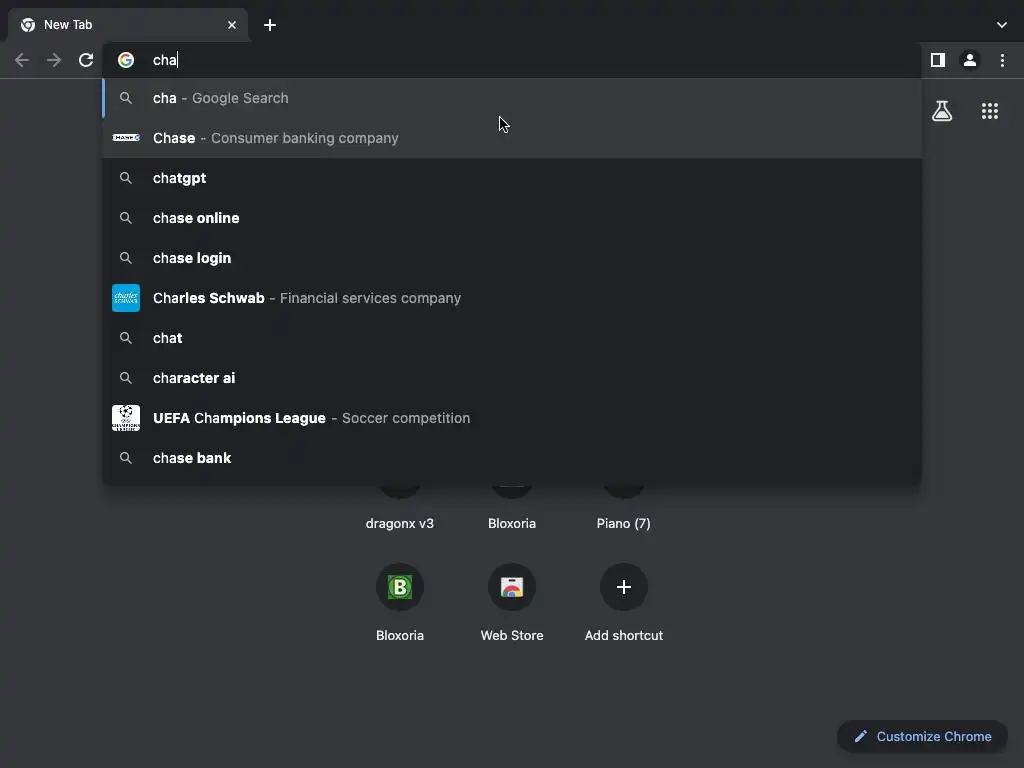Open the dragonx v3 shortcut label
This screenshot has height=768, width=1024.
pos(400,524)
